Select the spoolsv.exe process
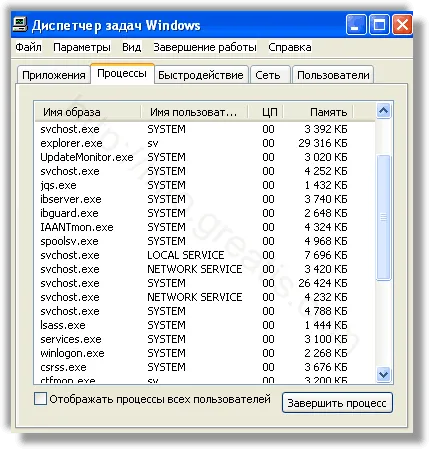Image resolution: width=429 pixels, height=449 pixels. point(205,241)
